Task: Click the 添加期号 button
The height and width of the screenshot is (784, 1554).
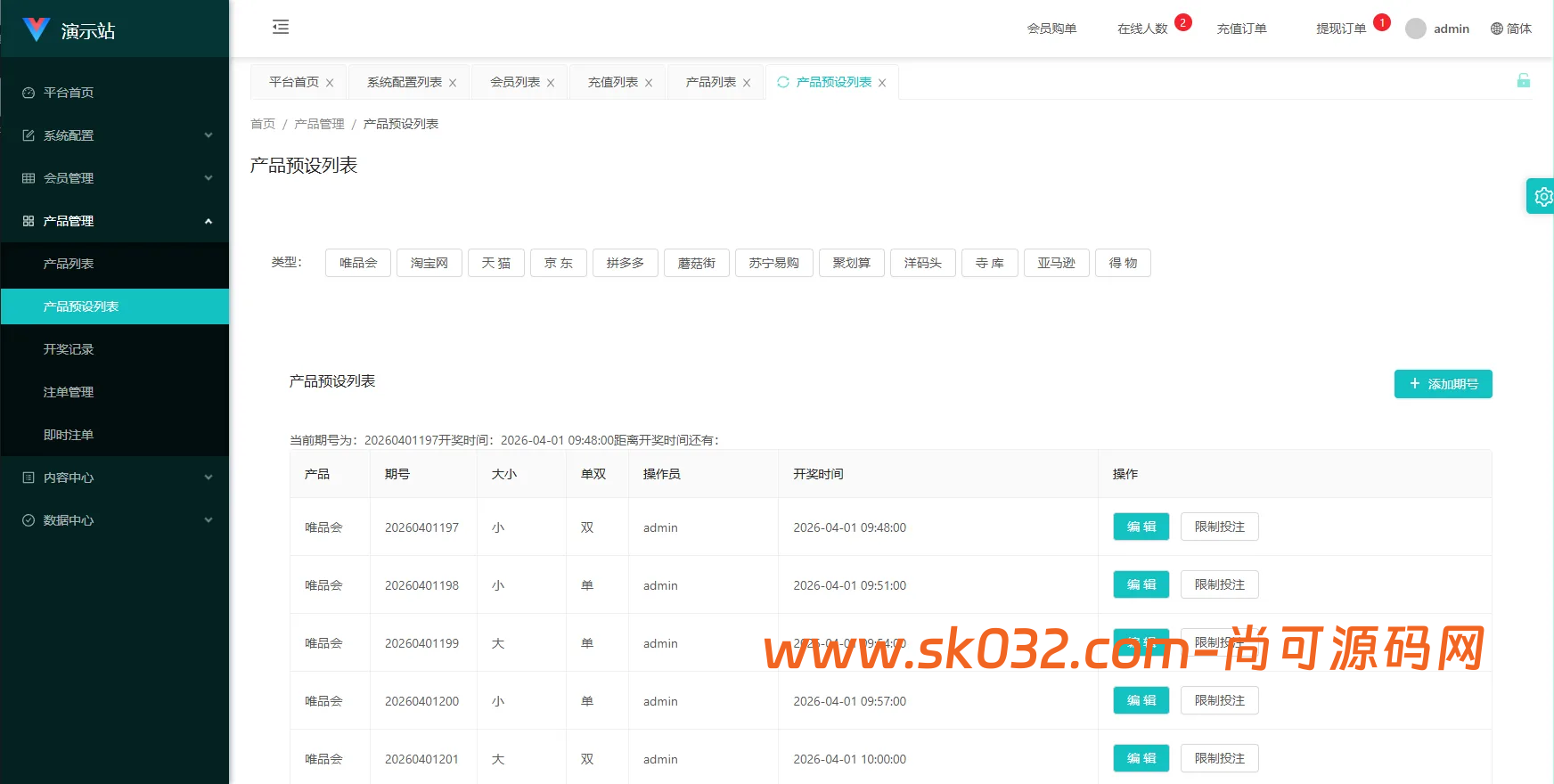Action: 1444,384
